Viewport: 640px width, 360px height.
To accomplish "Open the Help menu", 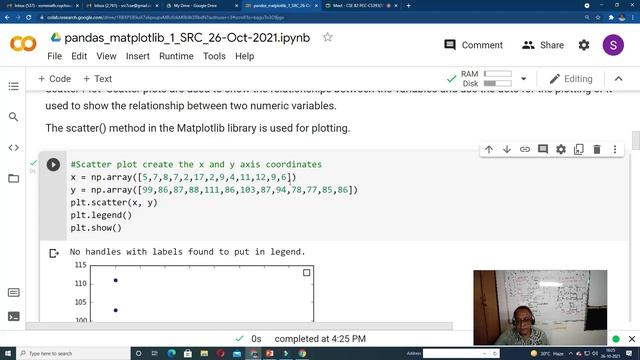I will click(244, 56).
